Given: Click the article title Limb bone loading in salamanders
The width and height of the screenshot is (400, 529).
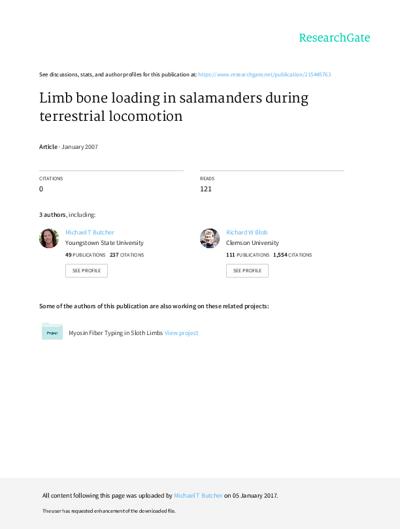Looking at the screenshot, I should pyautogui.click(x=174, y=107).
